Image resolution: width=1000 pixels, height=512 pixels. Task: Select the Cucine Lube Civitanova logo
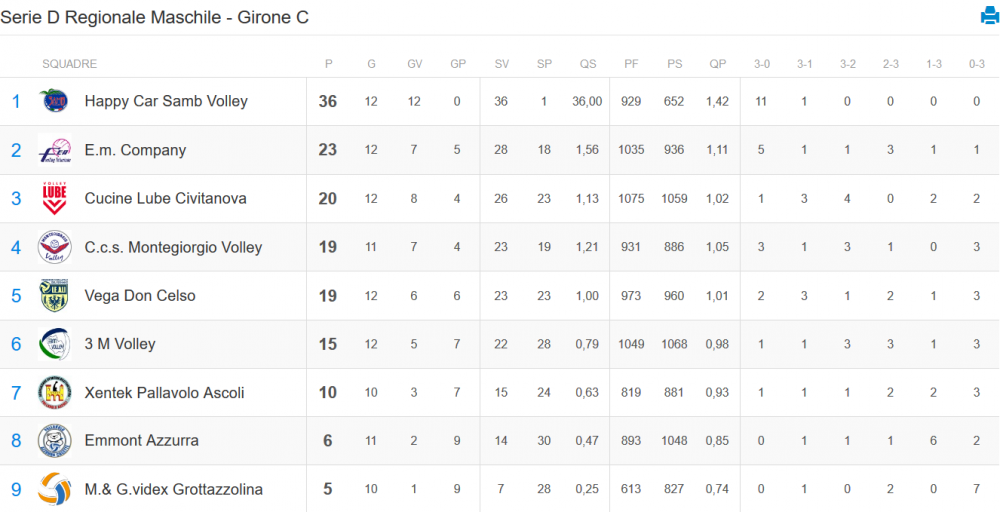[54, 198]
